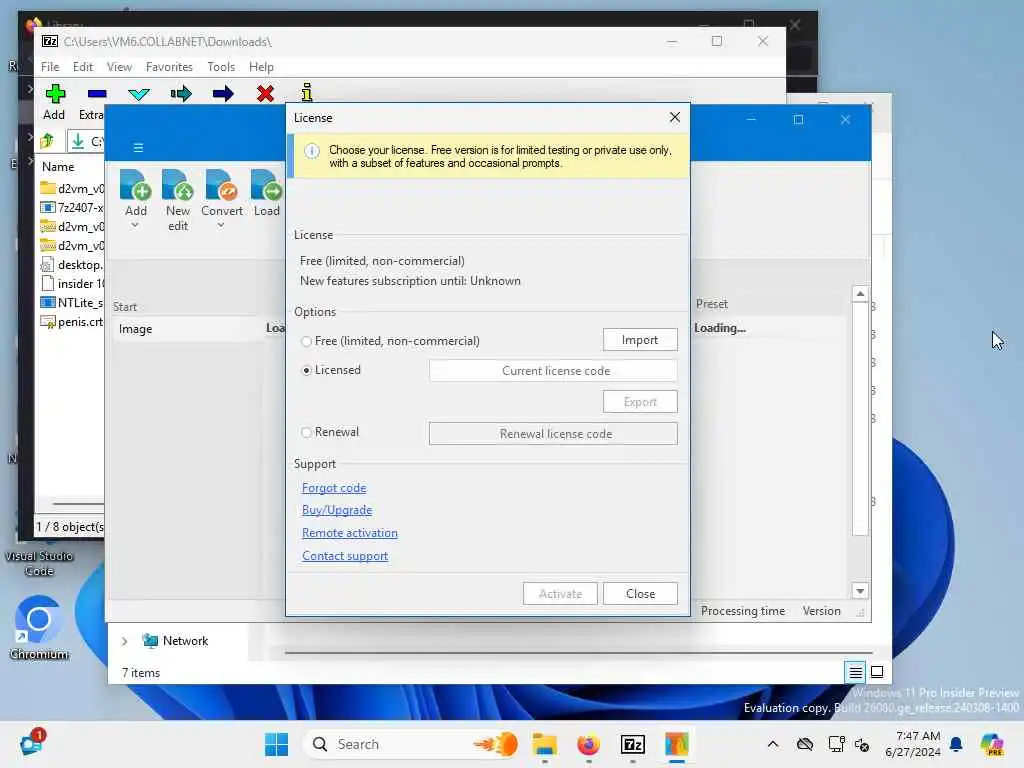Screen dimensions: 1024x768
Task: Open 7-Zip from the taskbar
Action: point(633,744)
